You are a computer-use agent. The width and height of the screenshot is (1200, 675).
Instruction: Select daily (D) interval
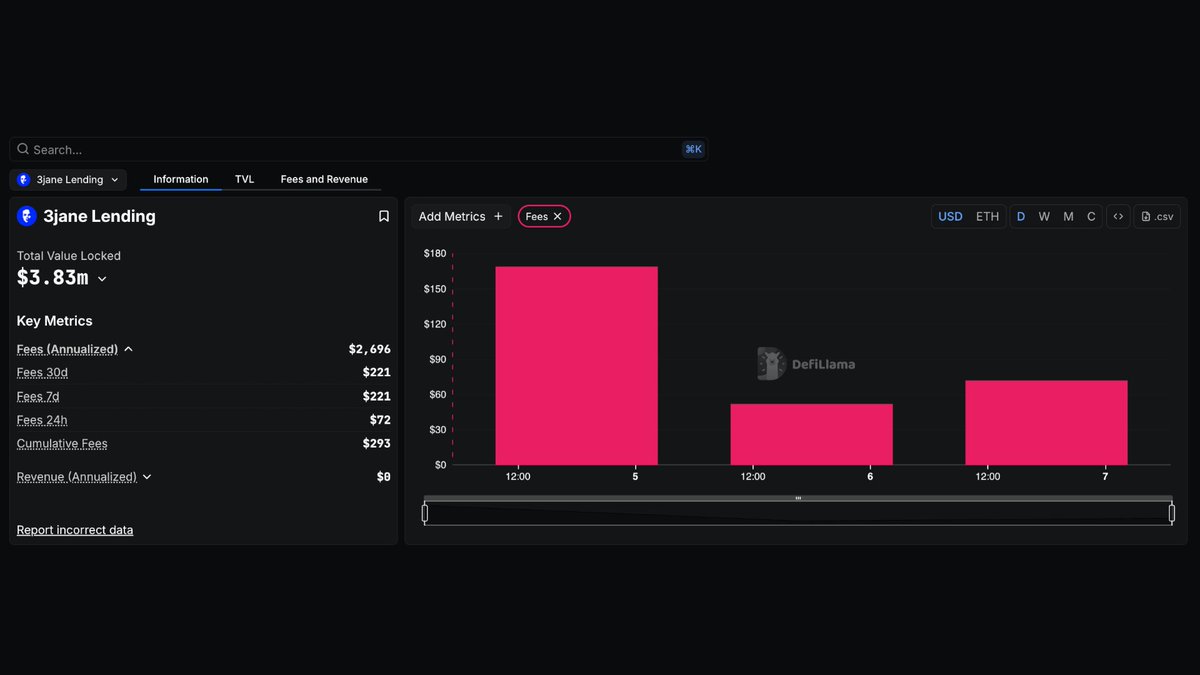tap(1021, 216)
